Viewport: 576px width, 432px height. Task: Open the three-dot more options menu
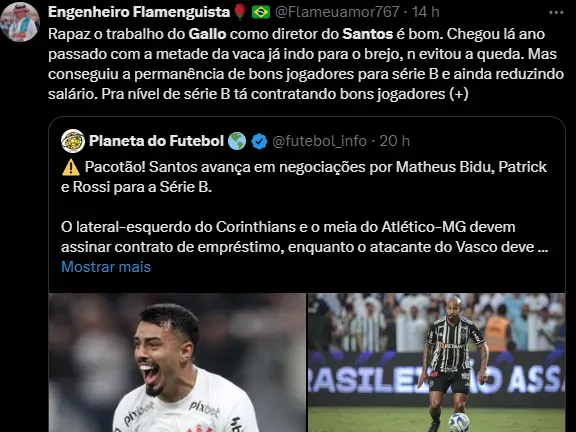coord(556,12)
